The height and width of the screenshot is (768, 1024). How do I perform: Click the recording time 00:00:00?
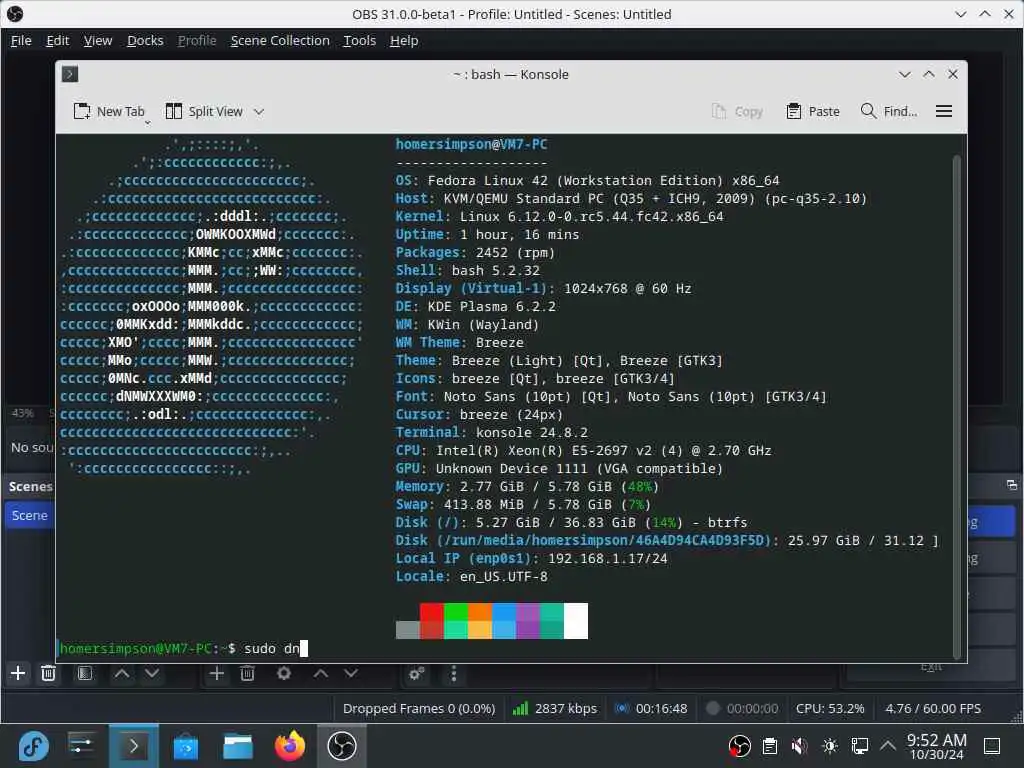pos(743,709)
